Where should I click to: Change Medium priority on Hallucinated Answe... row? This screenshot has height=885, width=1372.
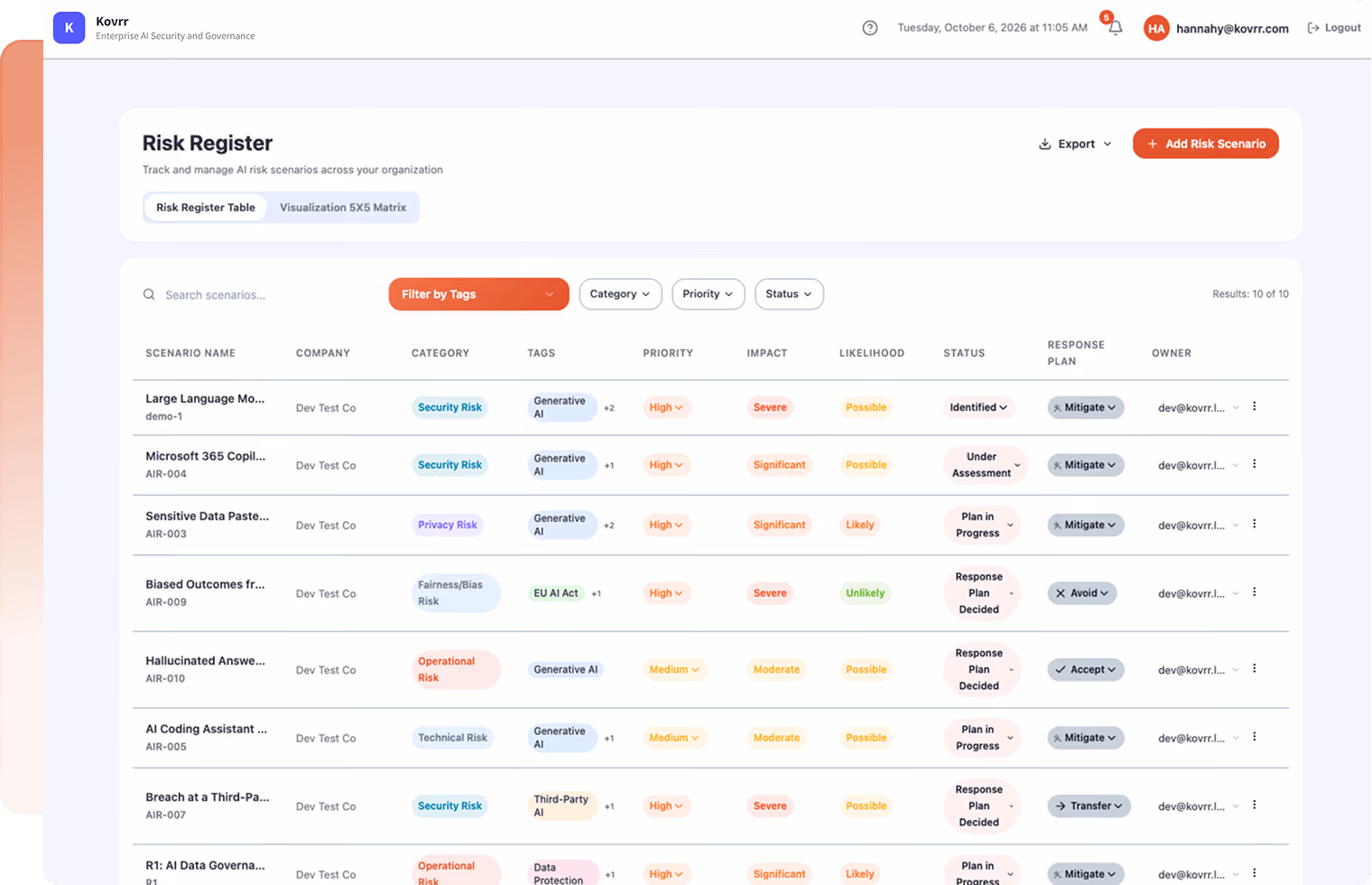pyautogui.click(x=674, y=669)
